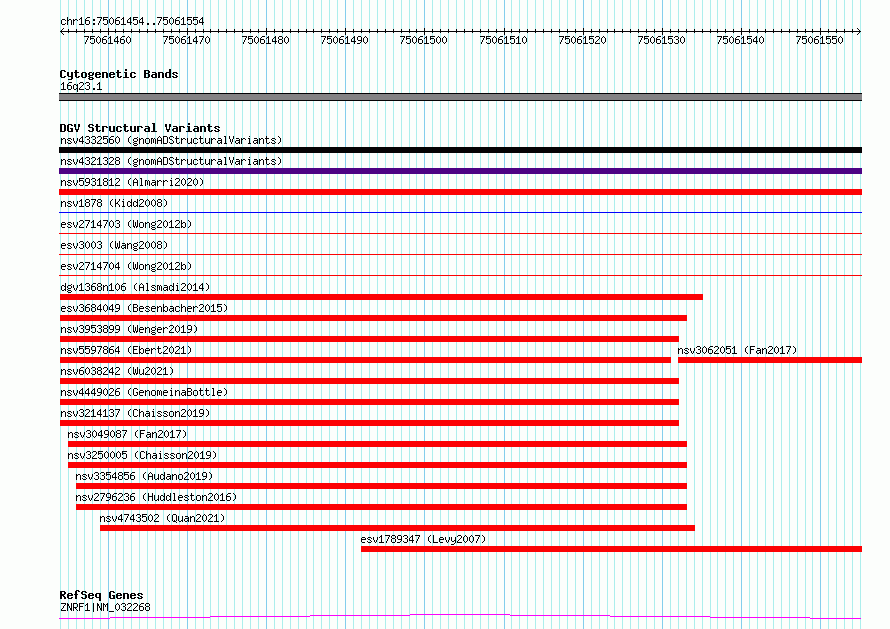This screenshot has width=890, height=629.
Task: Select the magenta ZNRF1 gene track line
Action: [460, 617]
